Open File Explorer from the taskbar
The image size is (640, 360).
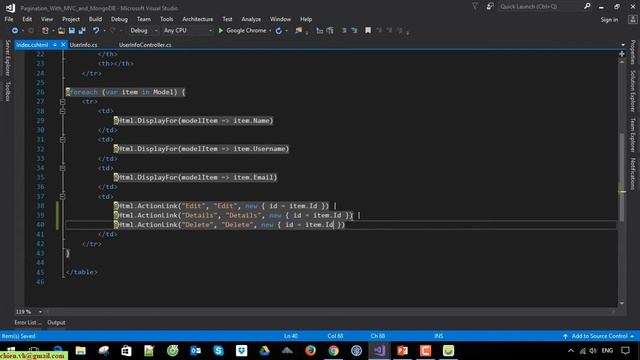pos(80,351)
